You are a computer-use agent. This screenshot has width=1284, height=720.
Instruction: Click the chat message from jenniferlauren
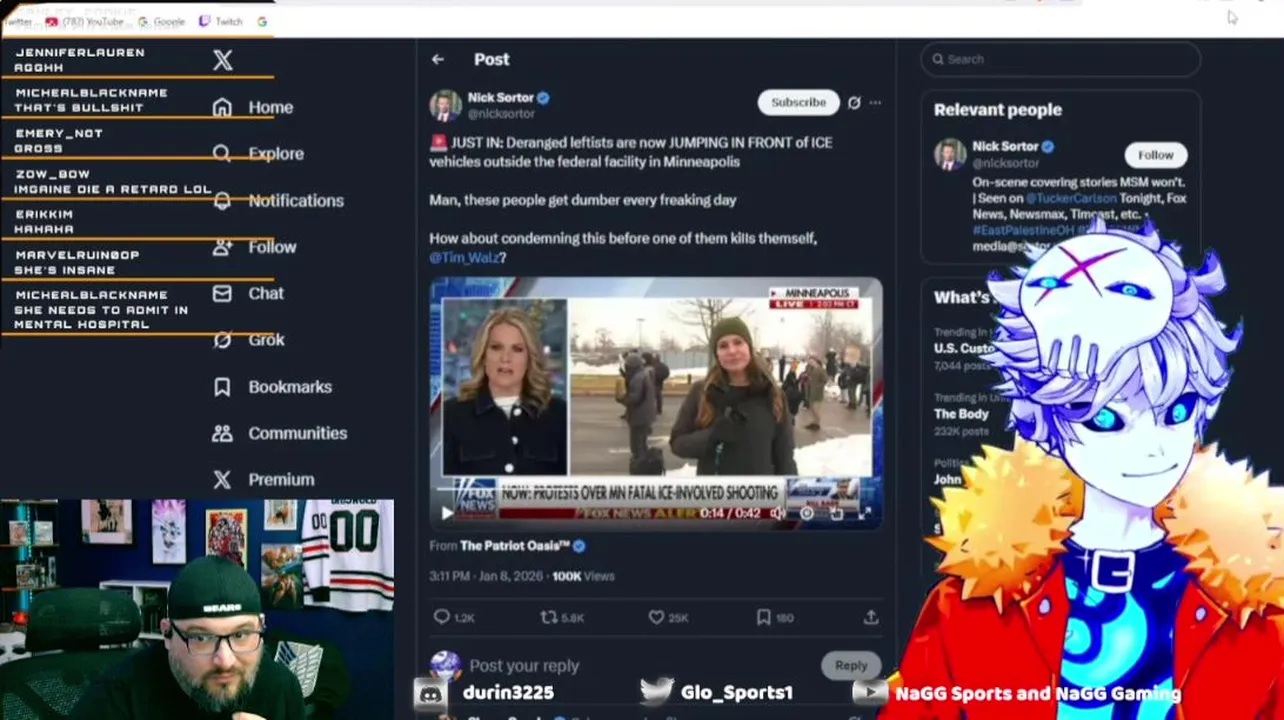pyautogui.click(x=80, y=60)
